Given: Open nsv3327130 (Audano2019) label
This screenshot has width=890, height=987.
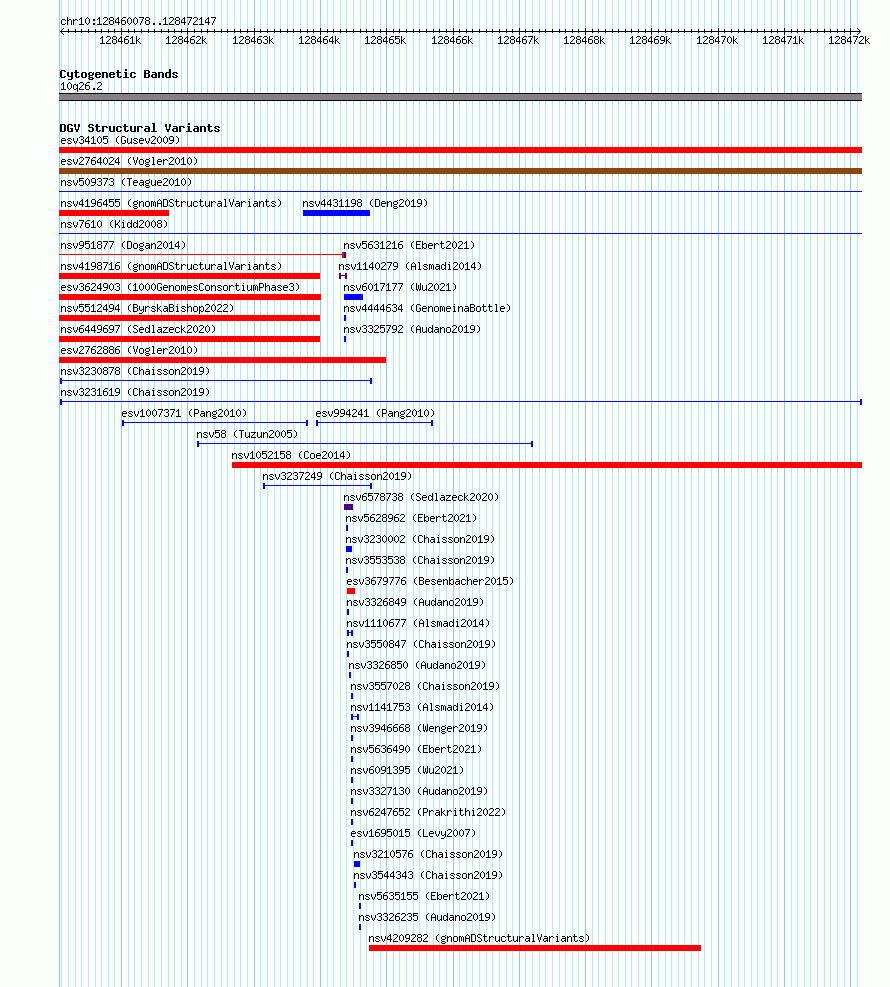Looking at the screenshot, I should click(x=419, y=791).
